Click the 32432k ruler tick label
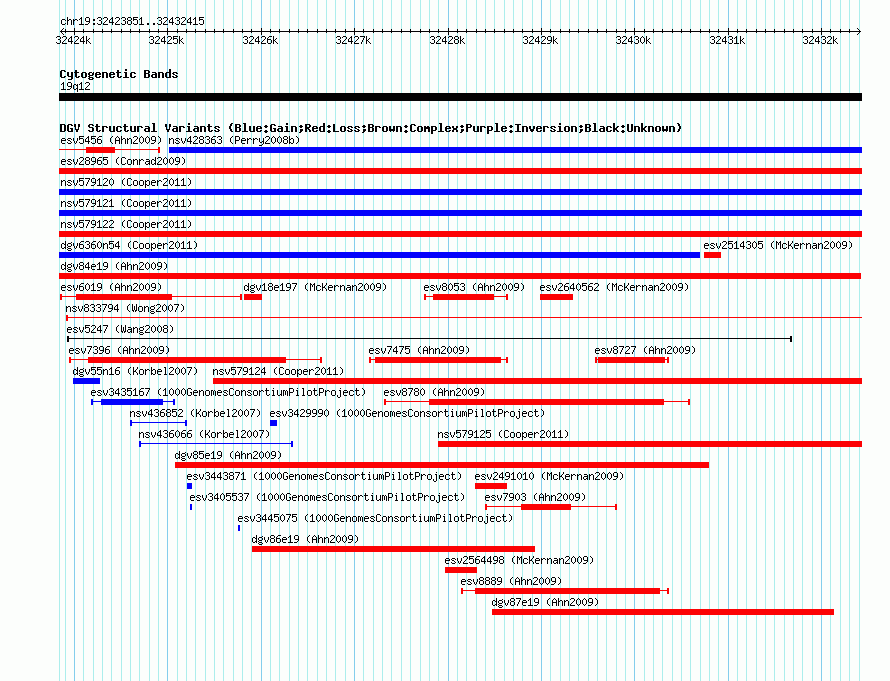 [x=820, y=40]
